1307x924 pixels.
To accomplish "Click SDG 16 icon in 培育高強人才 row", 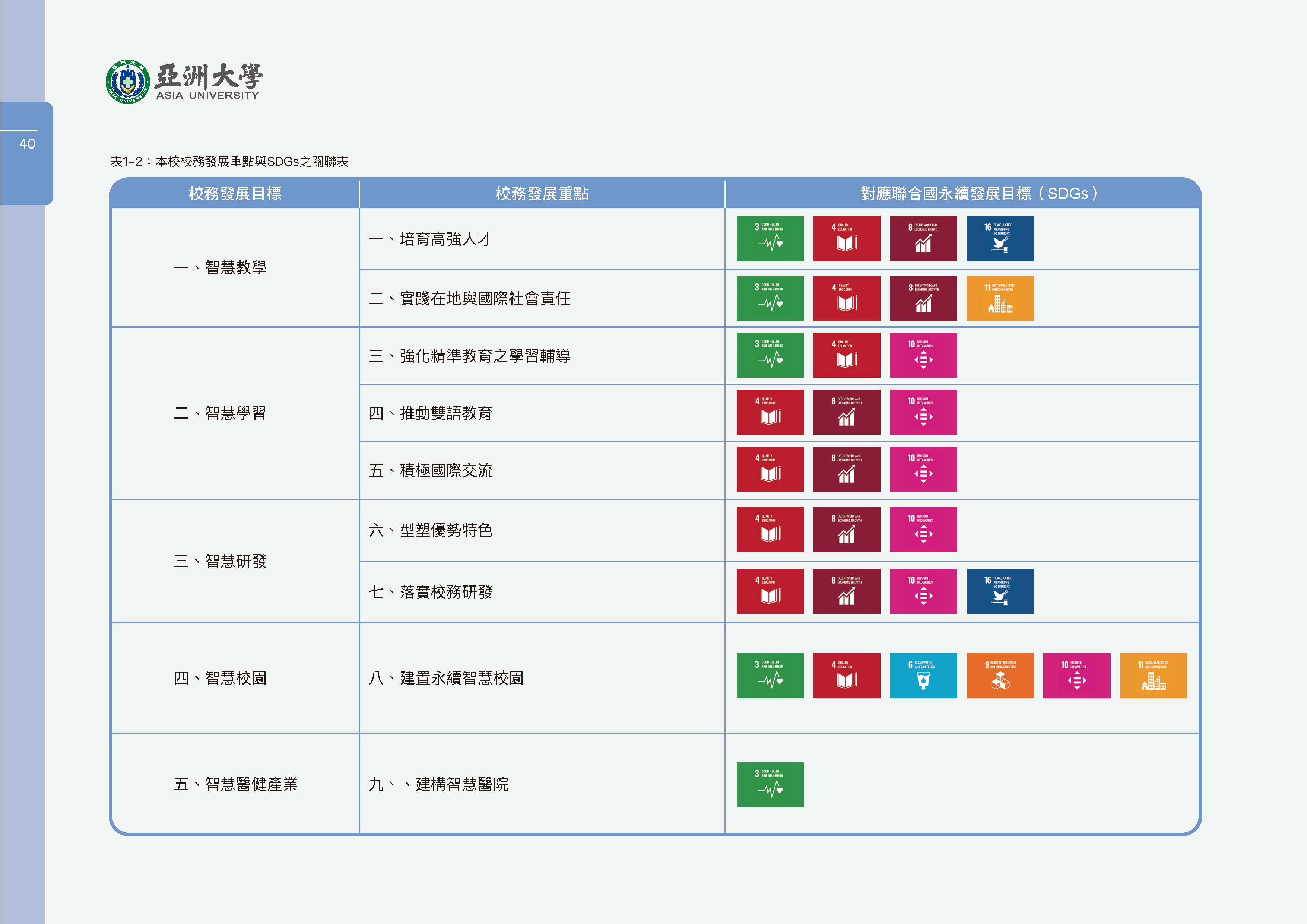I will [x=1000, y=238].
